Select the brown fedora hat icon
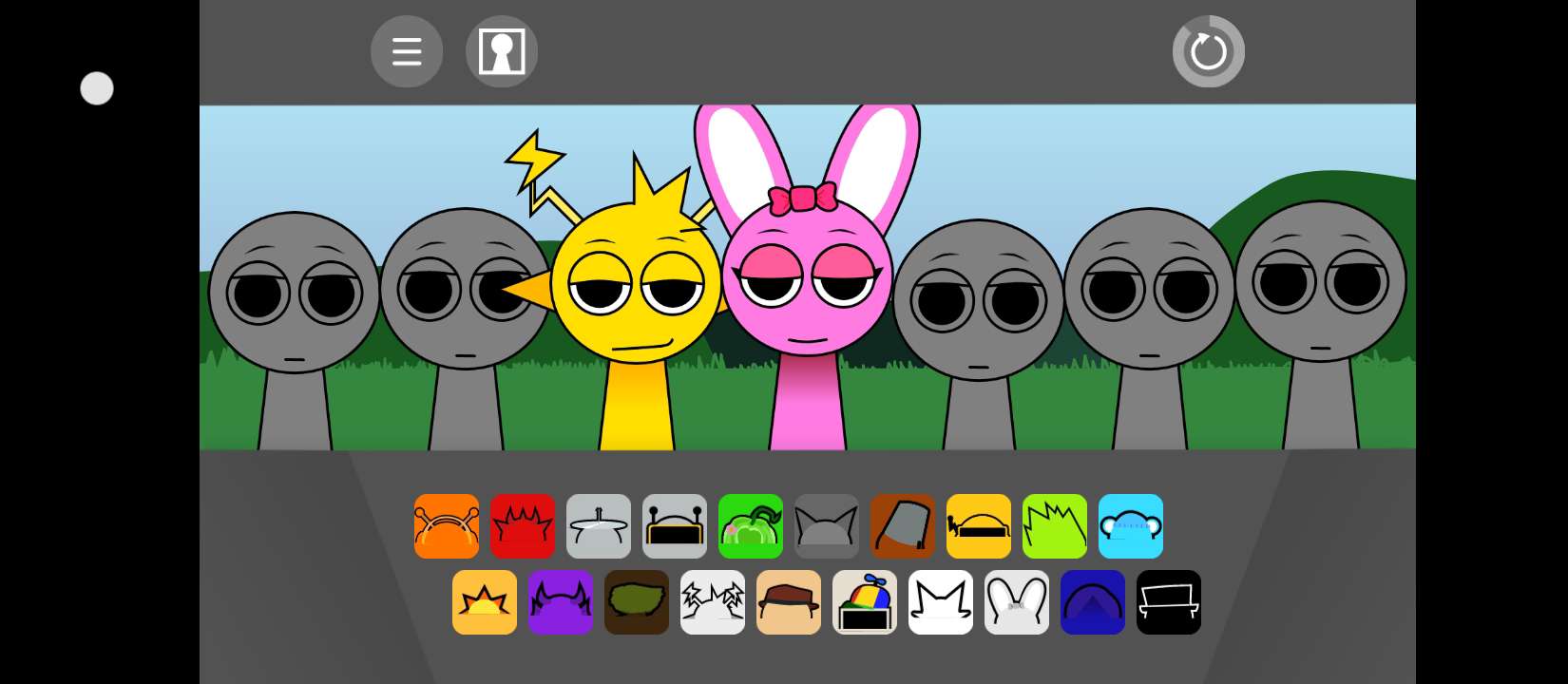Image resolution: width=1568 pixels, height=684 pixels. (x=789, y=602)
